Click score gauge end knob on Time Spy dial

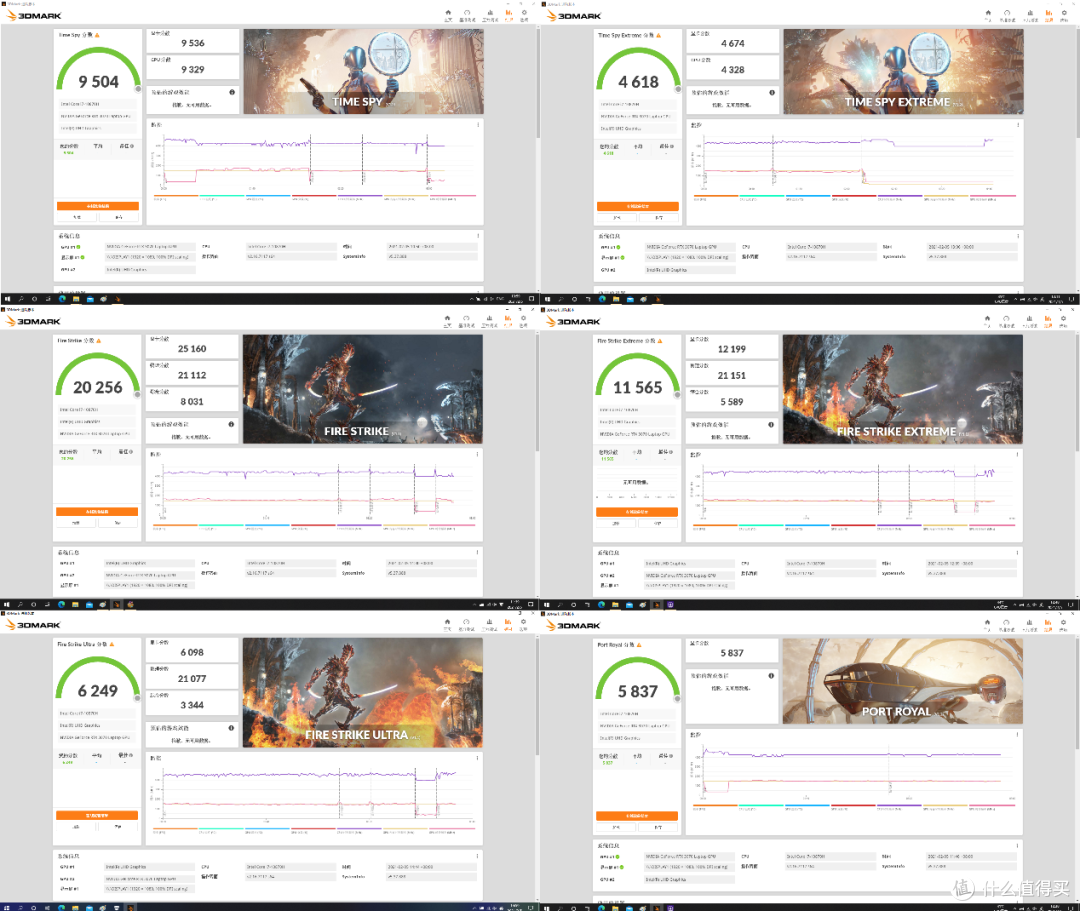[138, 89]
